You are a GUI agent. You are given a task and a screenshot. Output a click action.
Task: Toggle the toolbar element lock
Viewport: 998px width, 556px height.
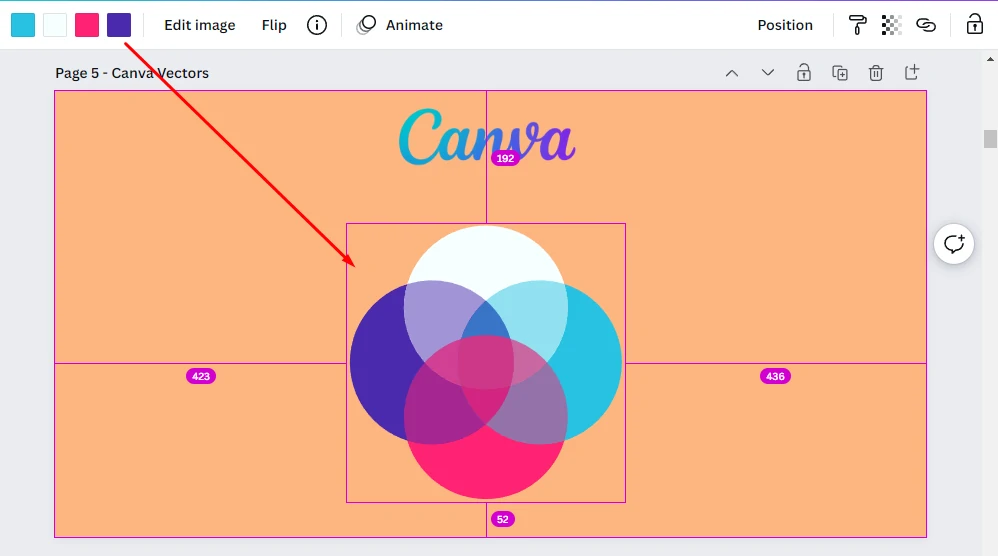974,24
